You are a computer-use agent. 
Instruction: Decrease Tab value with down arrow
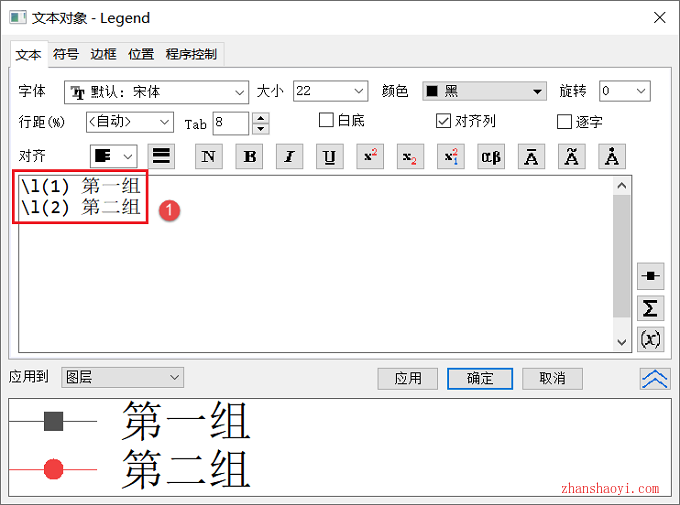pos(261,129)
